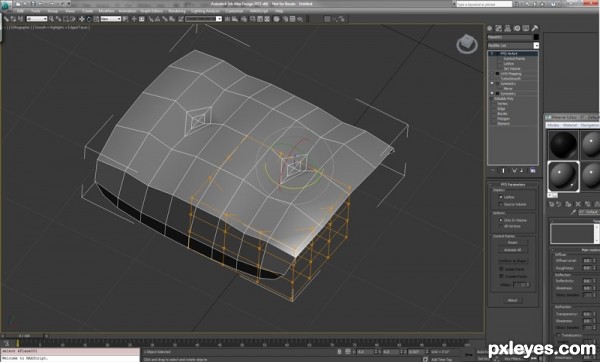Click the Material Editor eyedropper pick icon
The width and height of the screenshot is (600, 362).
[574, 212]
